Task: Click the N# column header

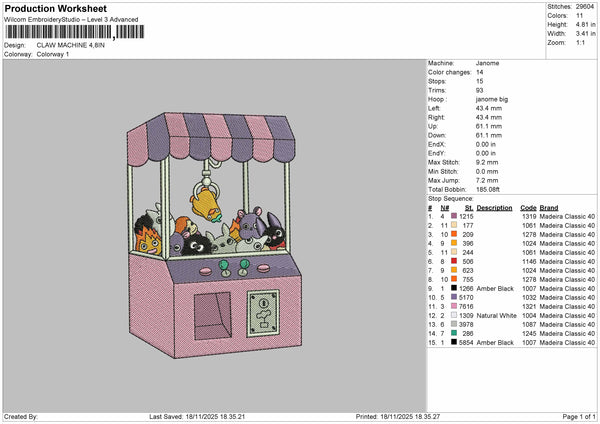Action: [x=444, y=208]
